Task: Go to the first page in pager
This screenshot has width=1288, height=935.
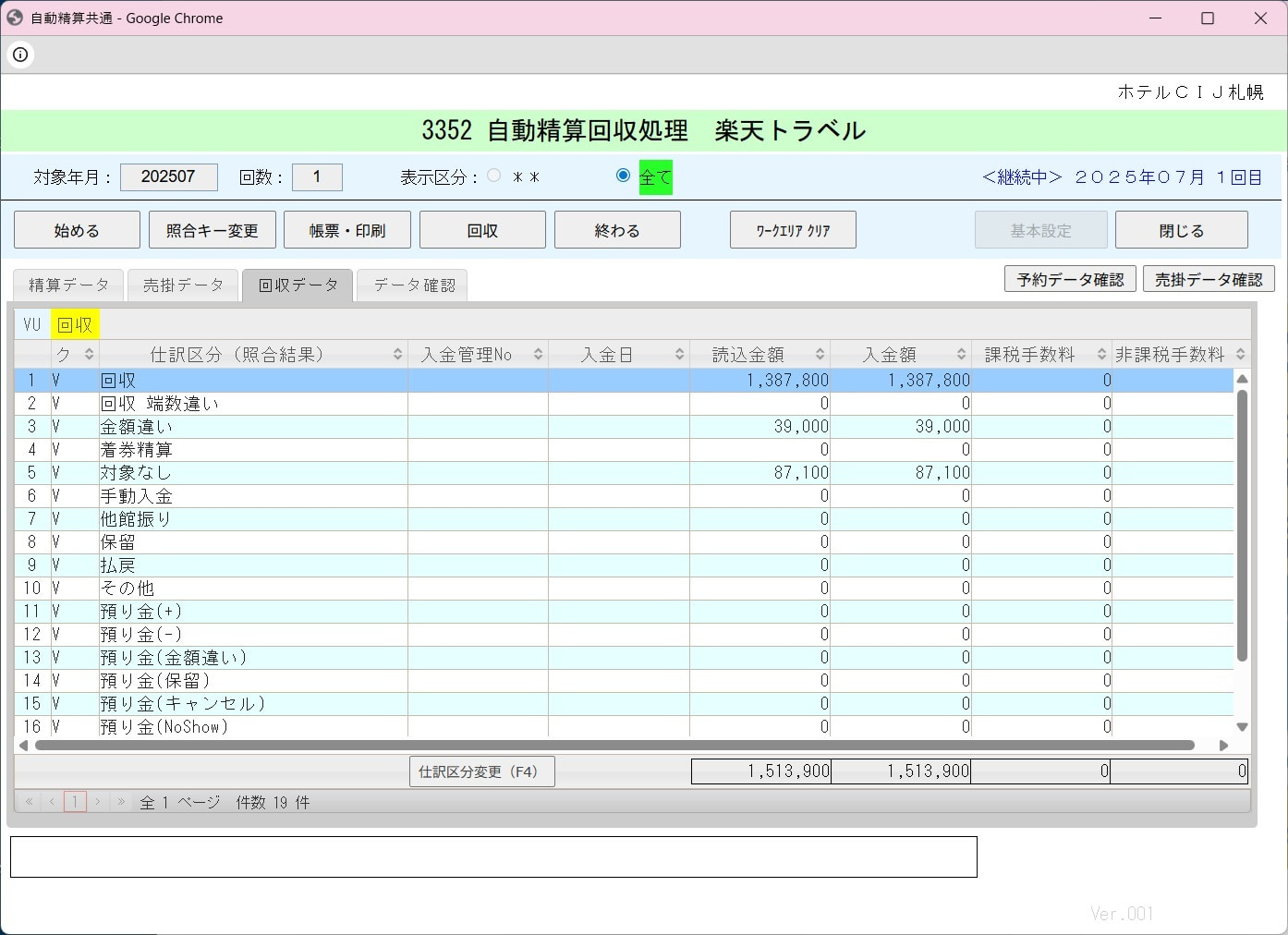Action: click(29, 802)
